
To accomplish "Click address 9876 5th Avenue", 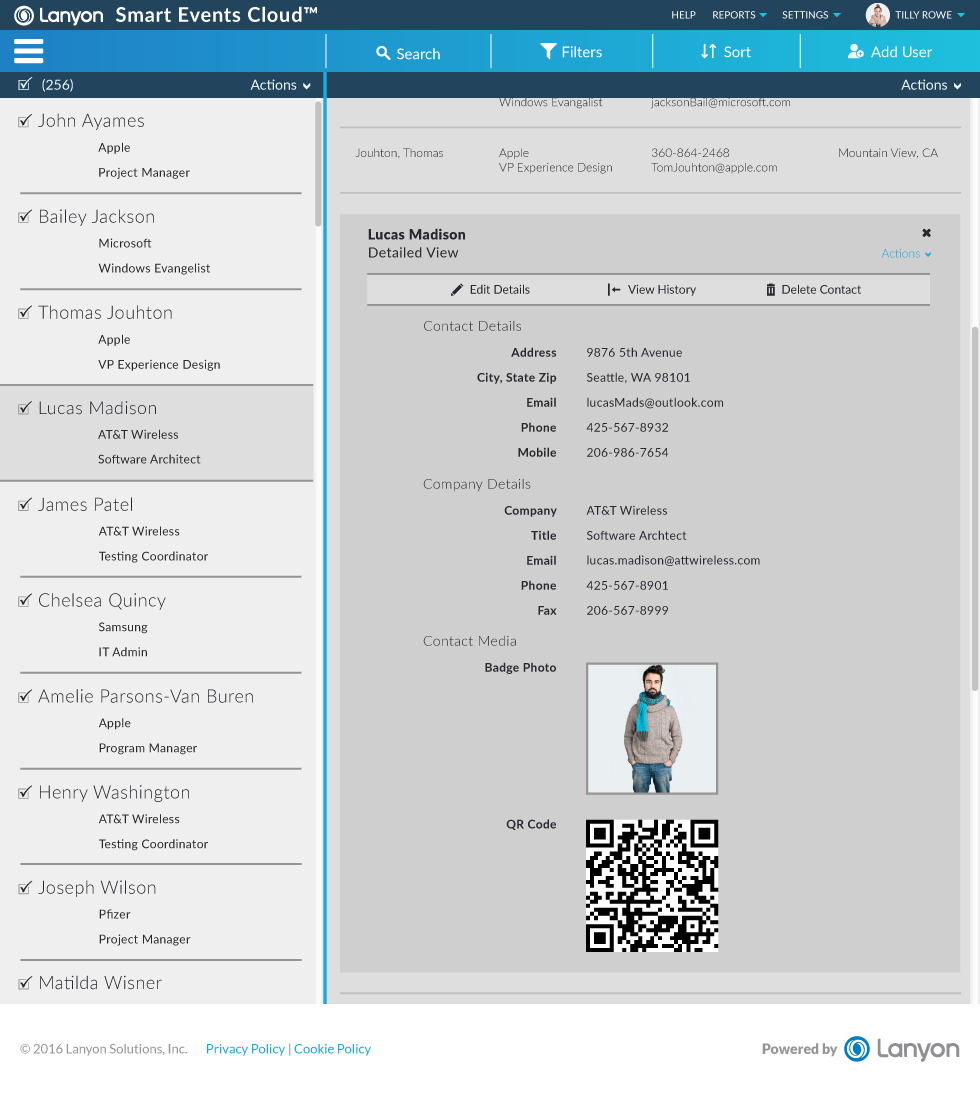I will [633, 352].
